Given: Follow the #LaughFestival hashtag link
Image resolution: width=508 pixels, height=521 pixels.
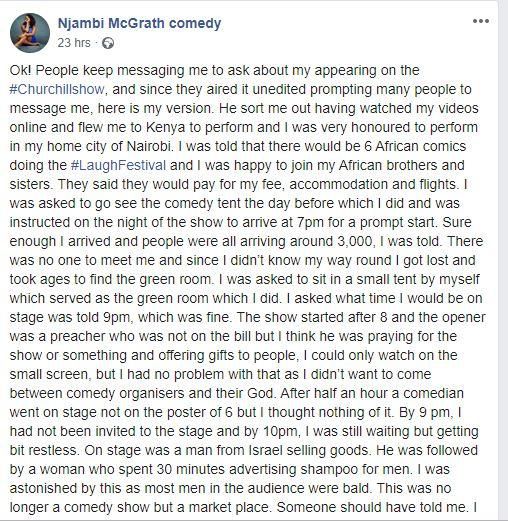Looking at the screenshot, I should (x=118, y=166).
